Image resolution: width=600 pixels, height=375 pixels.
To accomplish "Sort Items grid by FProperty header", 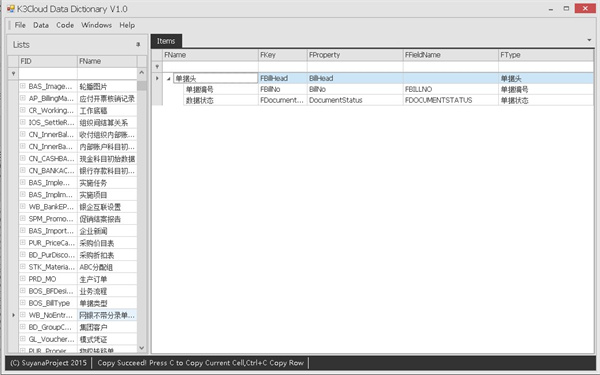I will [355, 55].
